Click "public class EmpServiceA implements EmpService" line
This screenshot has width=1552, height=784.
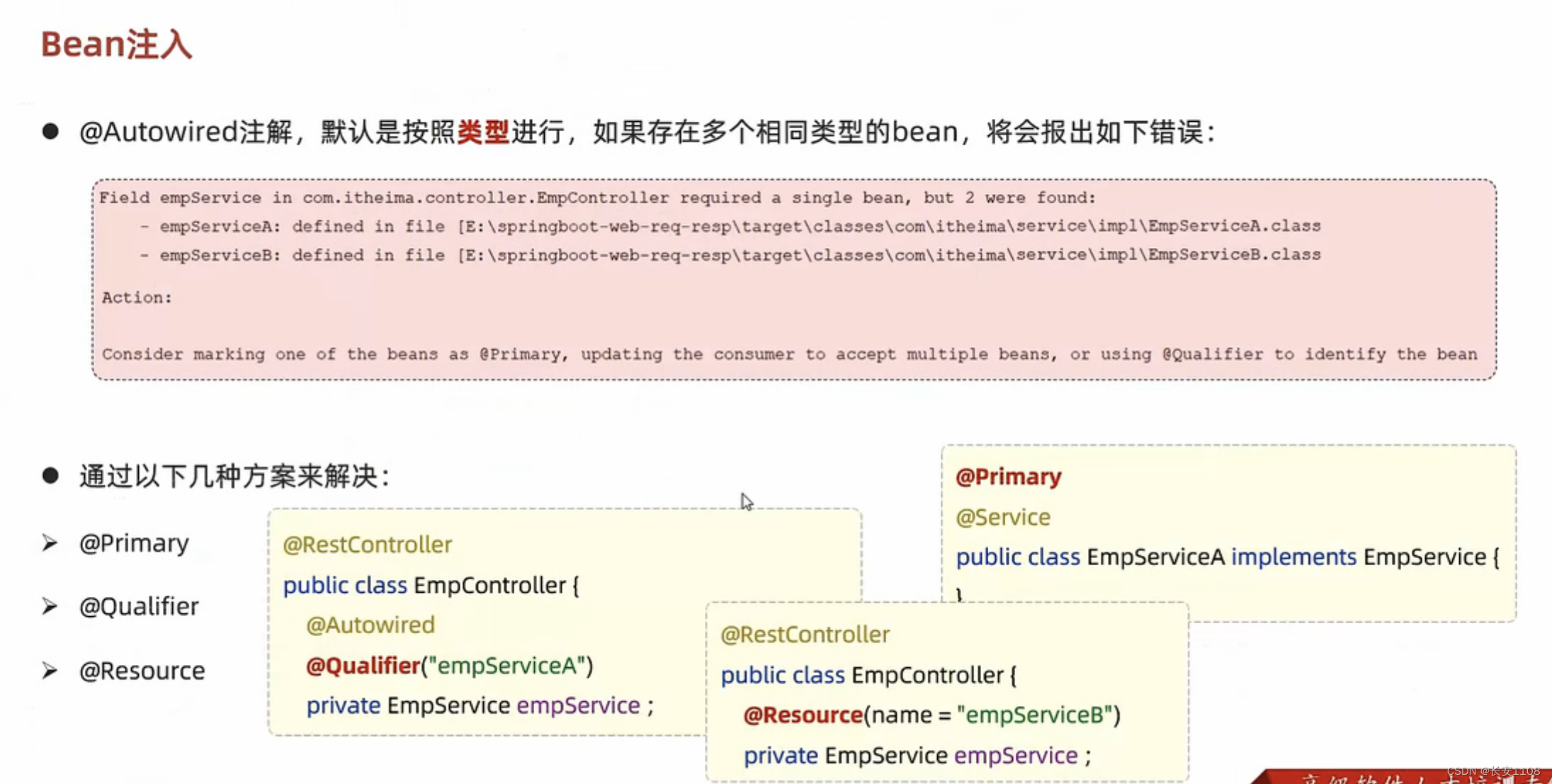1227,557
